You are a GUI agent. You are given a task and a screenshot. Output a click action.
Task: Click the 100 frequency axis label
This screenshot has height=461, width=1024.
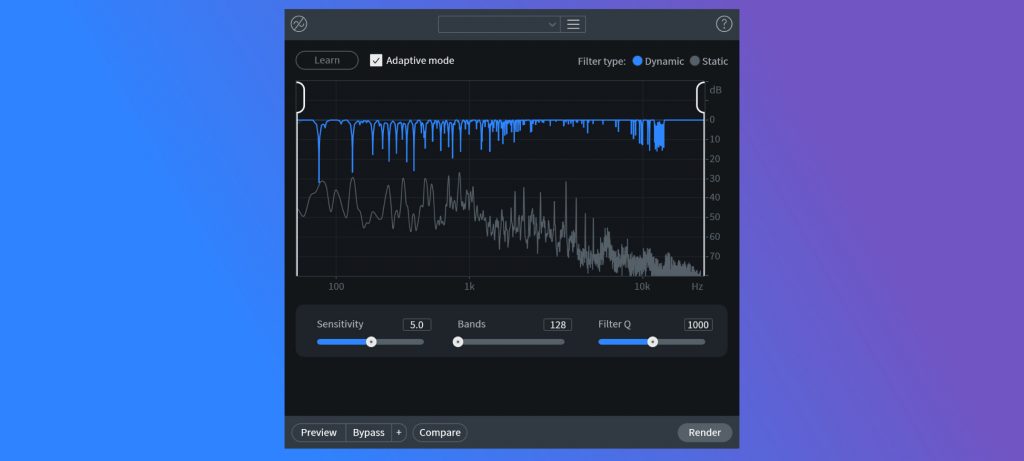point(336,287)
